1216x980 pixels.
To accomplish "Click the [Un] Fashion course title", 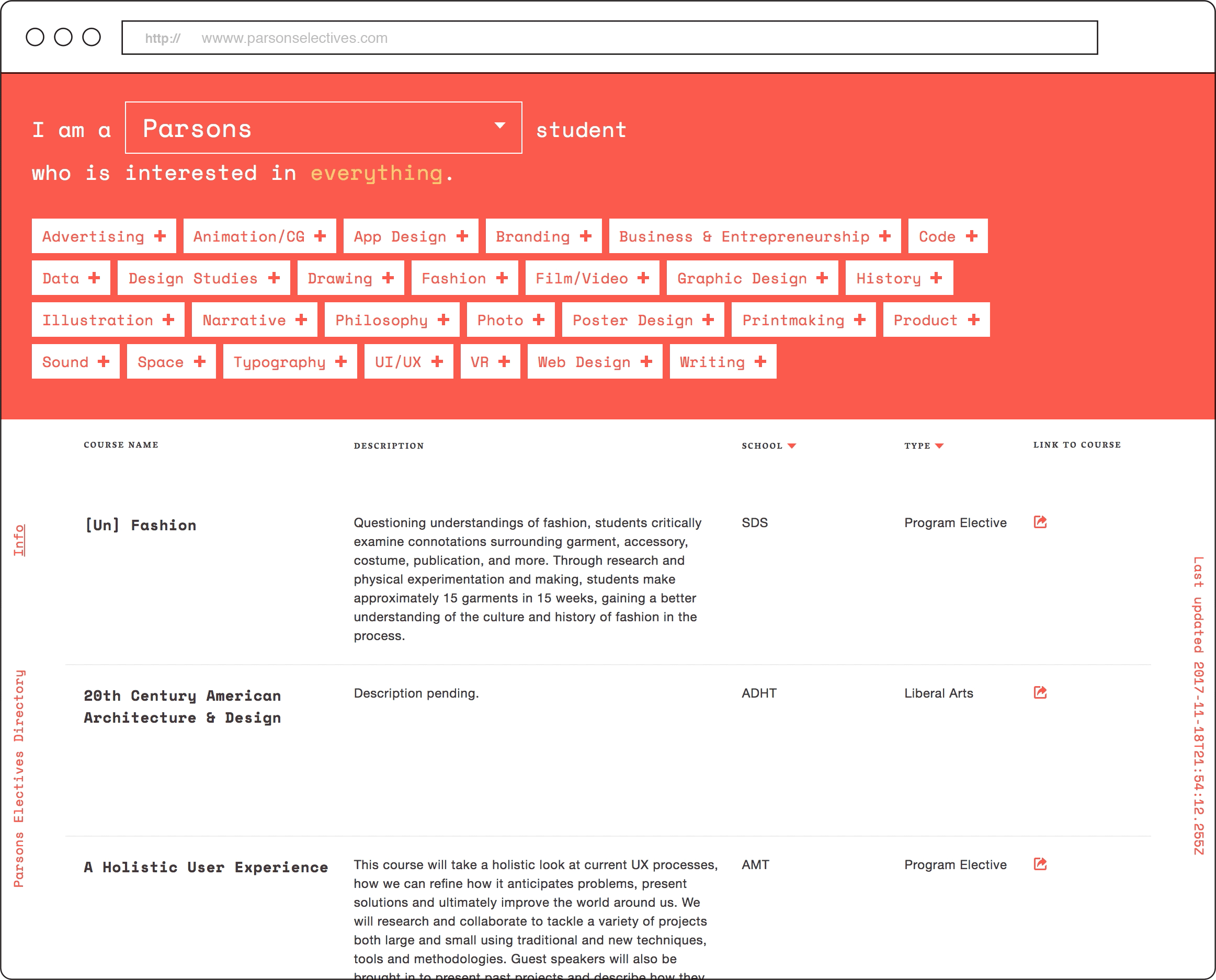I will pyautogui.click(x=141, y=525).
